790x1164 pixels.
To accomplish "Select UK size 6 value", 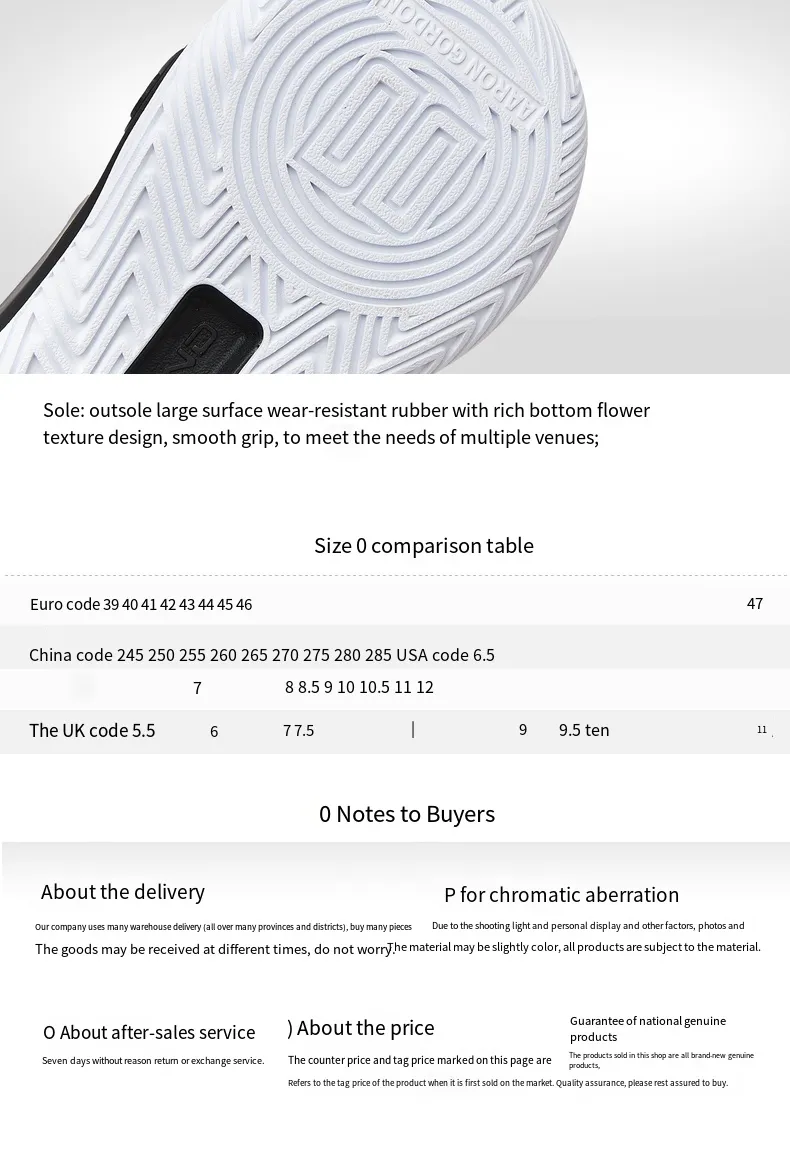I will (x=214, y=732).
